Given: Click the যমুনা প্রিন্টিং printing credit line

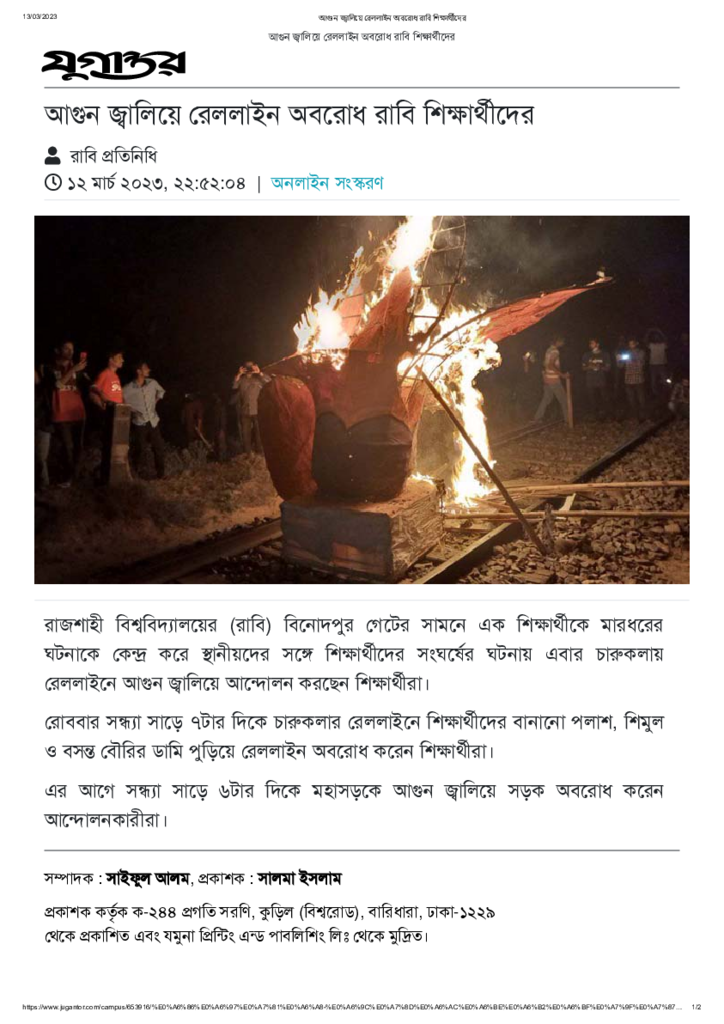Looking at the screenshot, I should (236, 936).
